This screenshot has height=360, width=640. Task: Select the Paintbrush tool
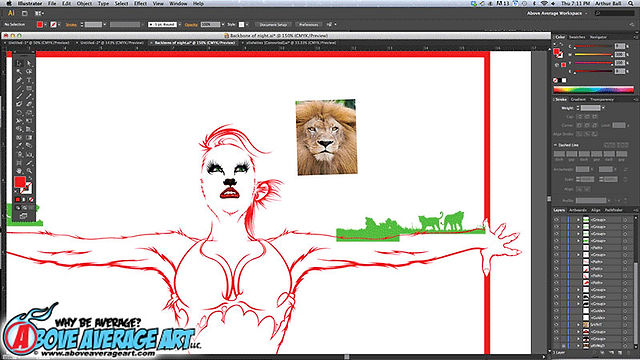pyautogui.click(x=19, y=96)
